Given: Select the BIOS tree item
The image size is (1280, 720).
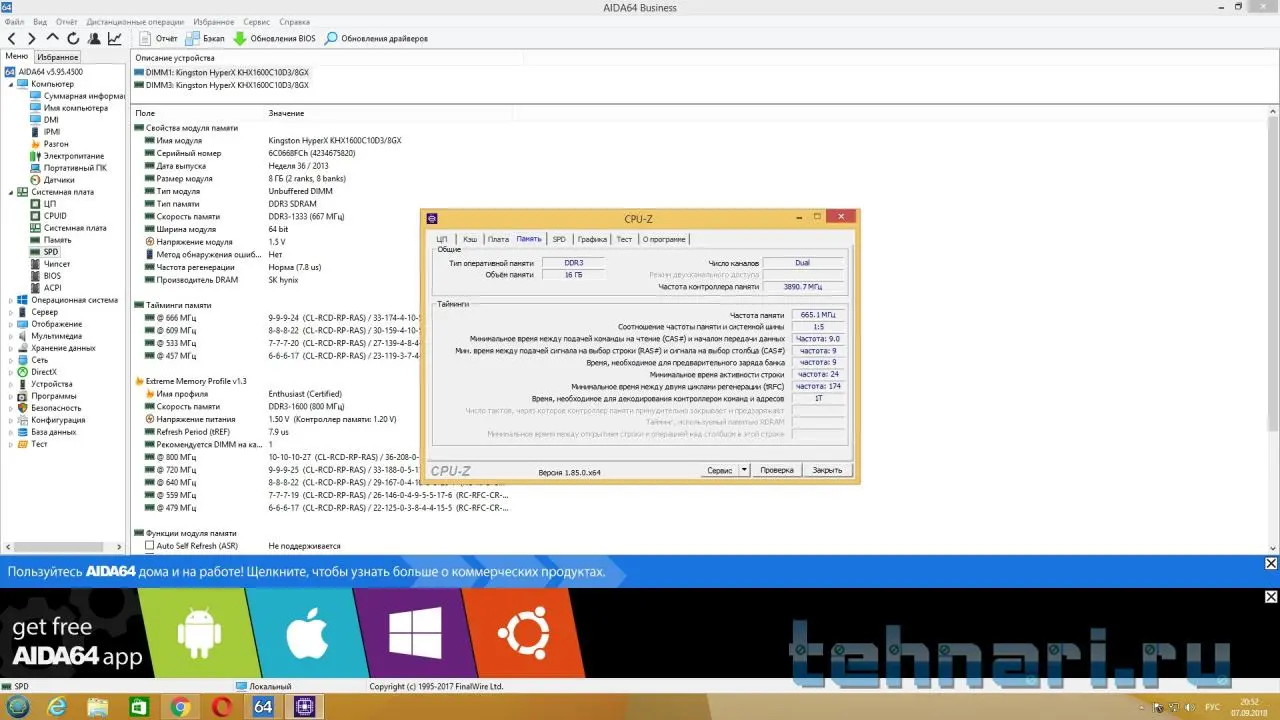Looking at the screenshot, I should [52, 276].
